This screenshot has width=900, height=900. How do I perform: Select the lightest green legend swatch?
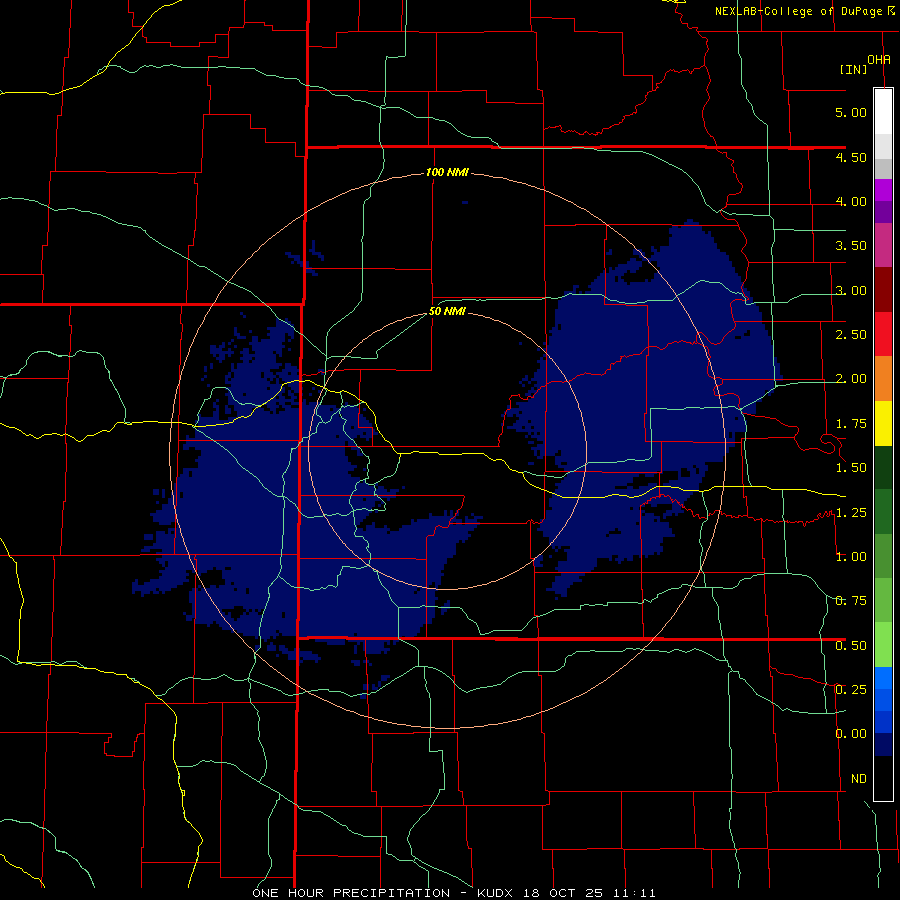883,645
